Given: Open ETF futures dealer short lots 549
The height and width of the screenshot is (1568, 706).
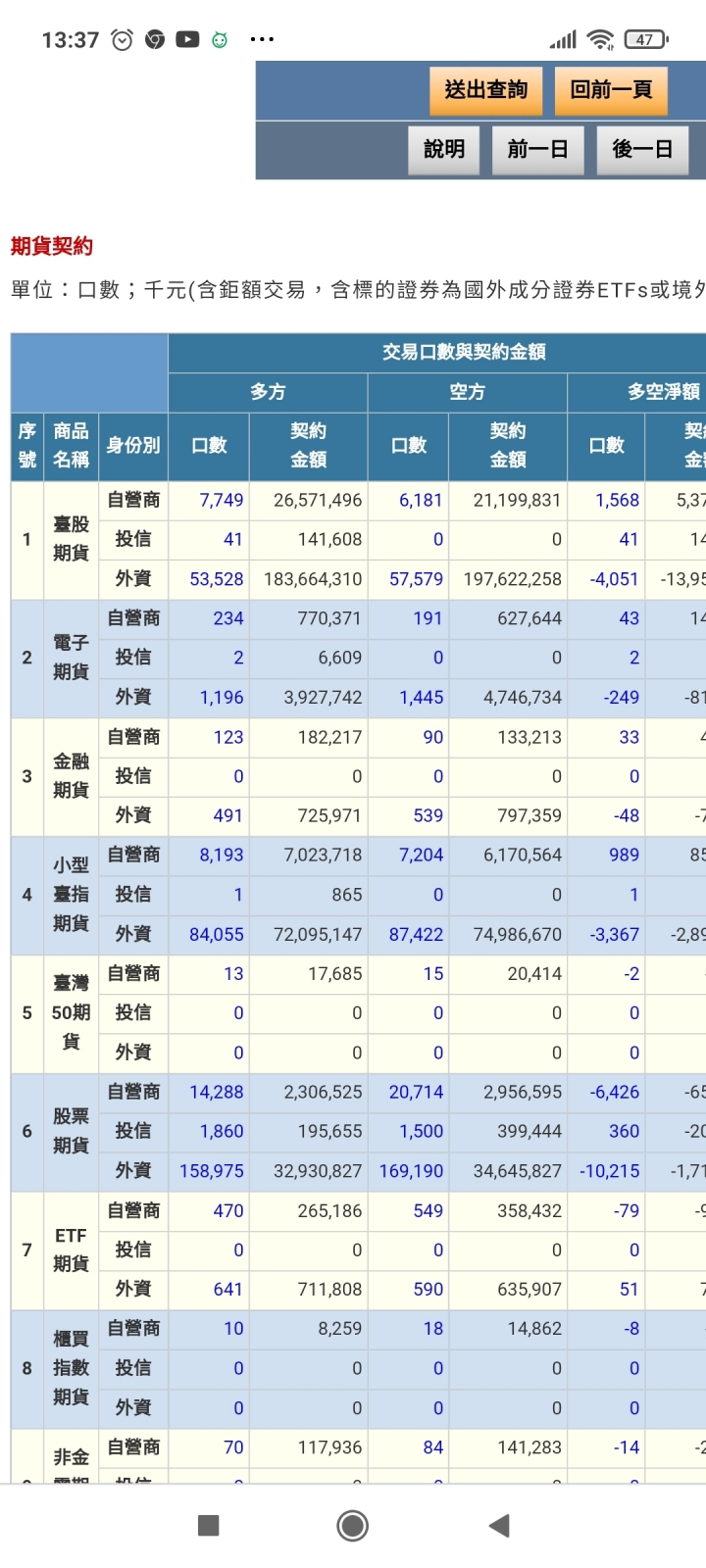Looking at the screenshot, I should click(x=429, y=1210).
